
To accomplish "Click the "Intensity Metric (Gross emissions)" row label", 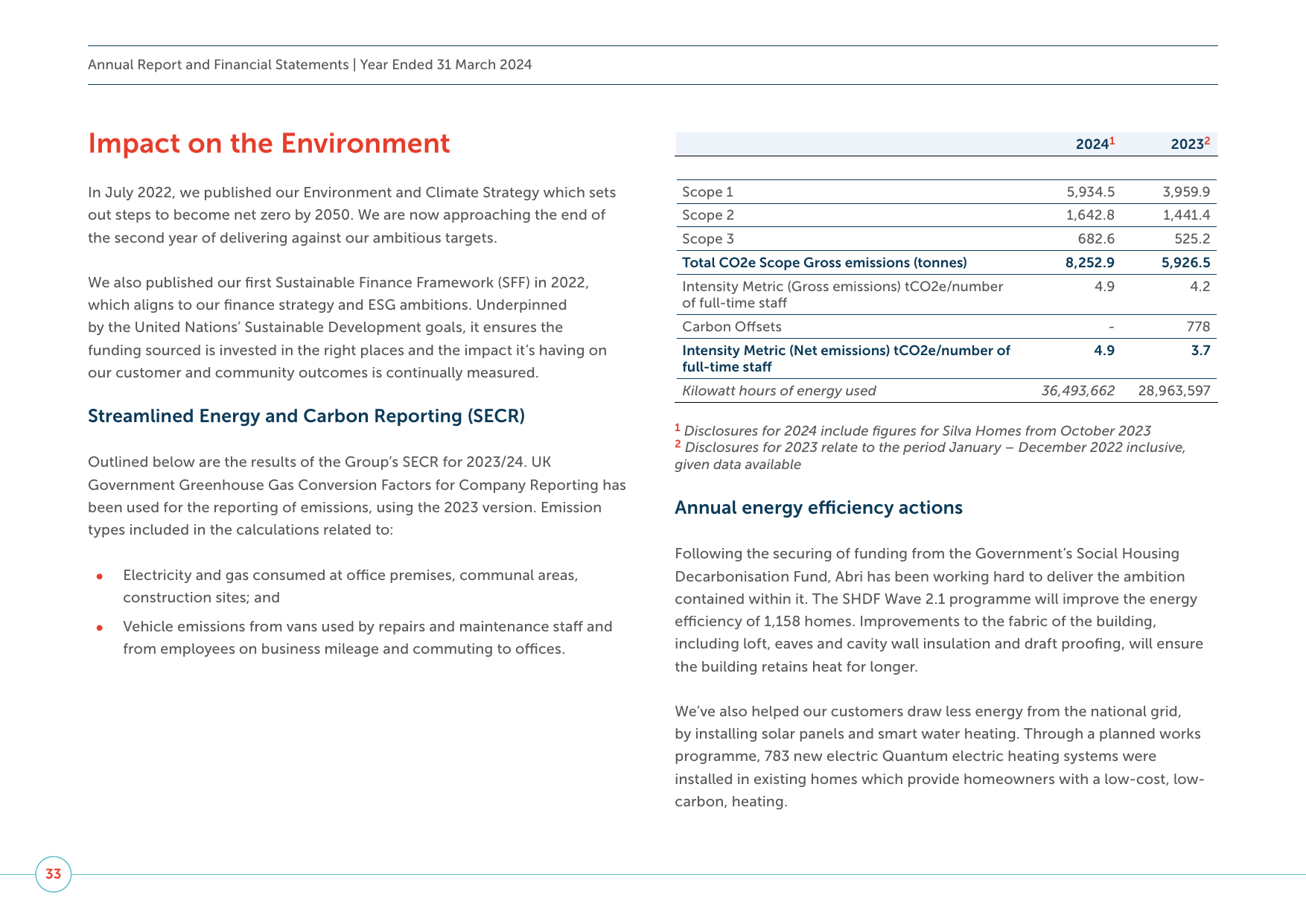I will [842, 295].
